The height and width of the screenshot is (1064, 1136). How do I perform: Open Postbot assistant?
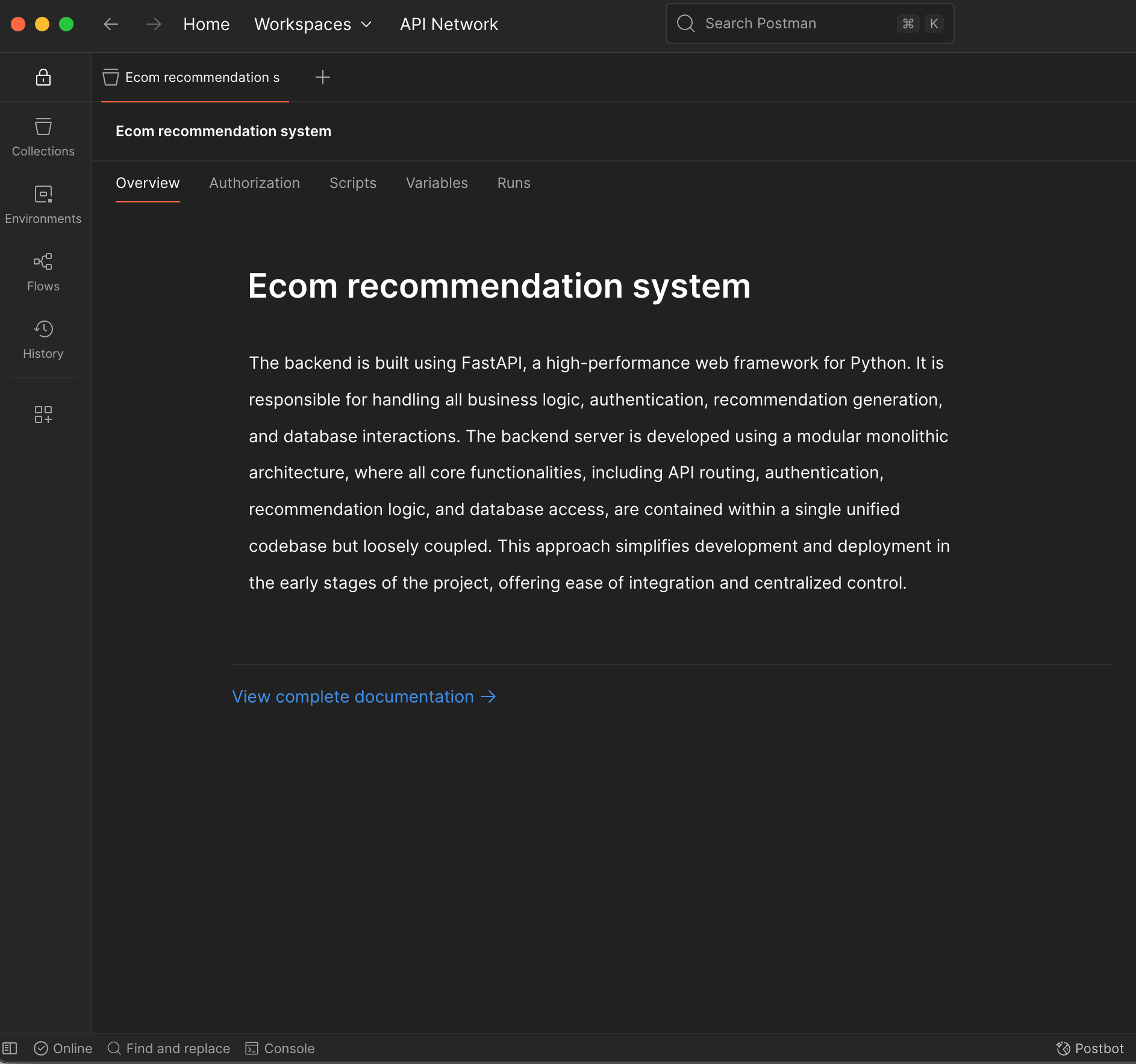[1090, 1048]
